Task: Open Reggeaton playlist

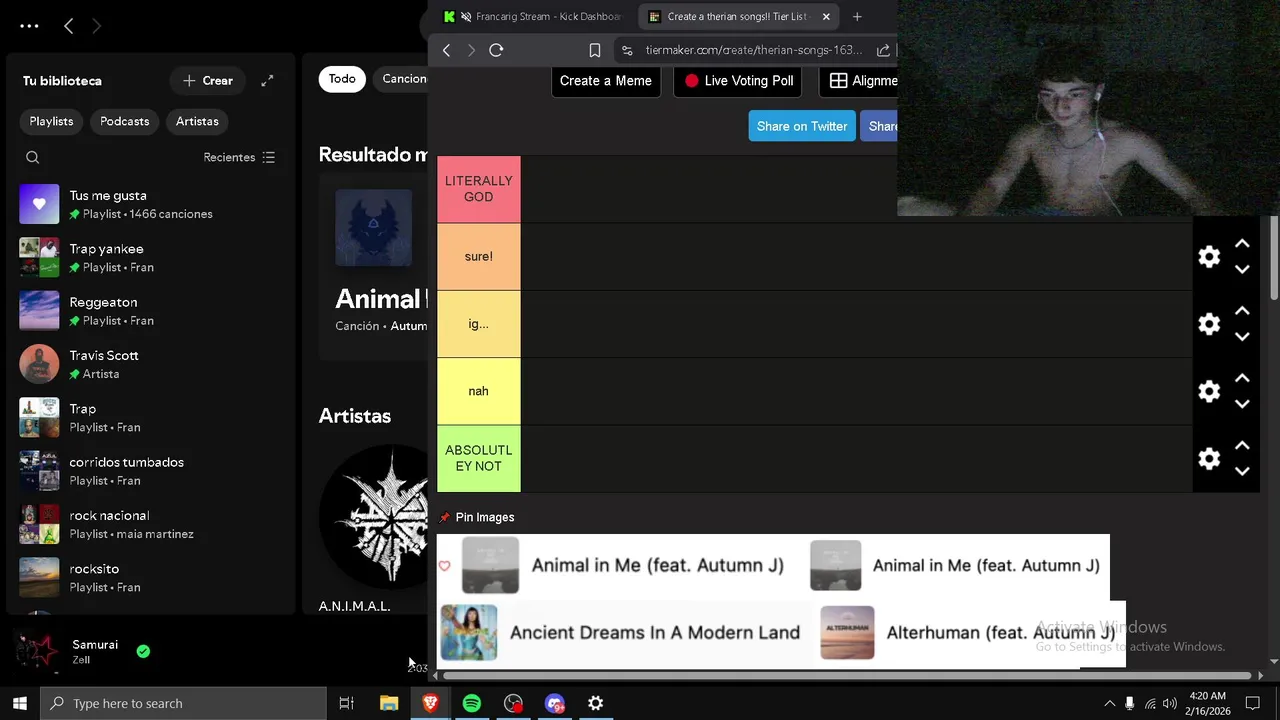Action: pos(150,311)
